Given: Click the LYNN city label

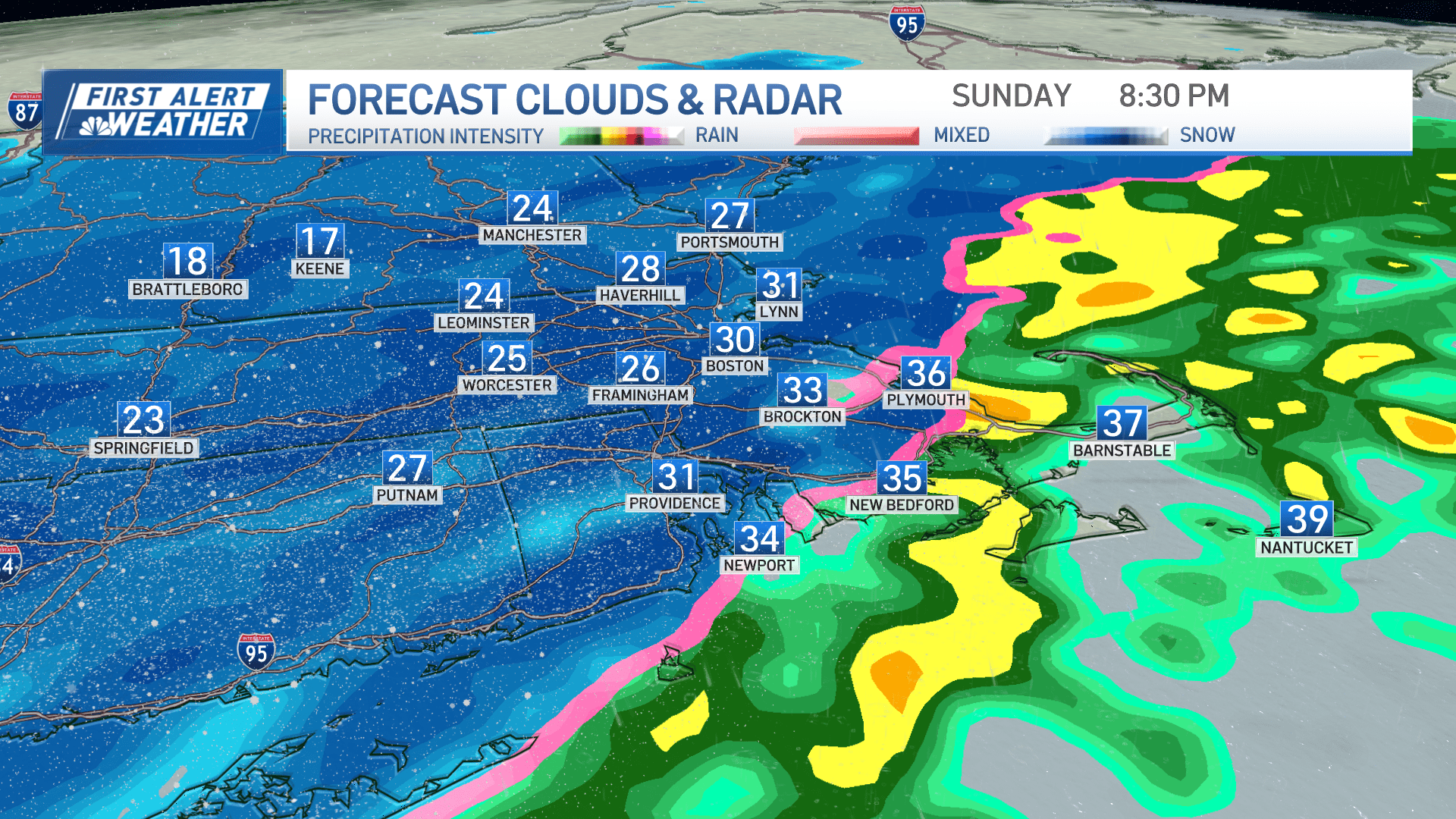Looking at the screenshot, I should coord(780,312).
